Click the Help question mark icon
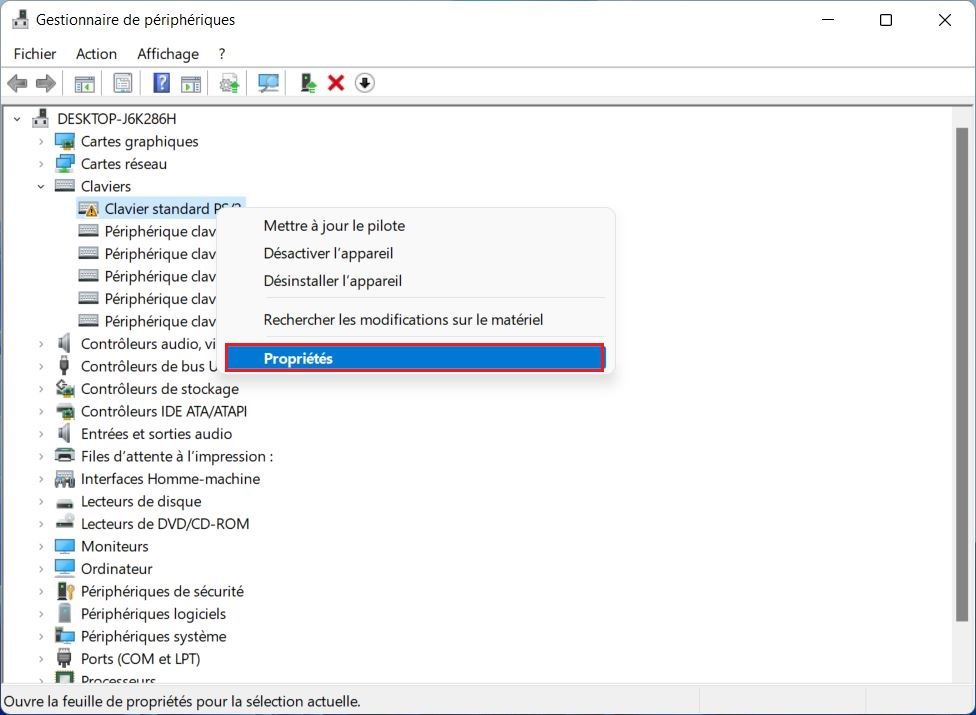Screen dimensions: 976x715 (161, 82)
